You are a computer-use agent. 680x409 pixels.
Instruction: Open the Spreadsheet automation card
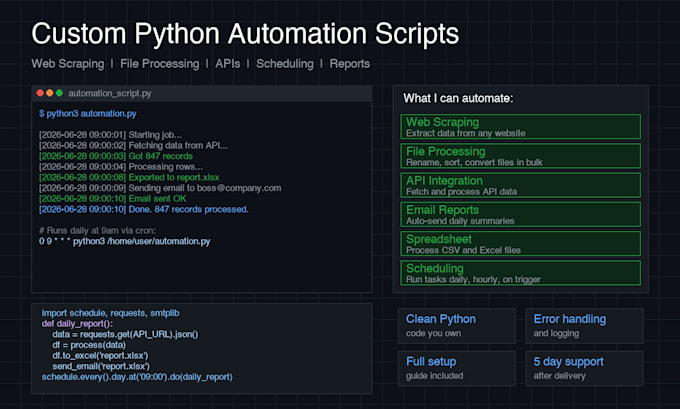pos(520,244)
